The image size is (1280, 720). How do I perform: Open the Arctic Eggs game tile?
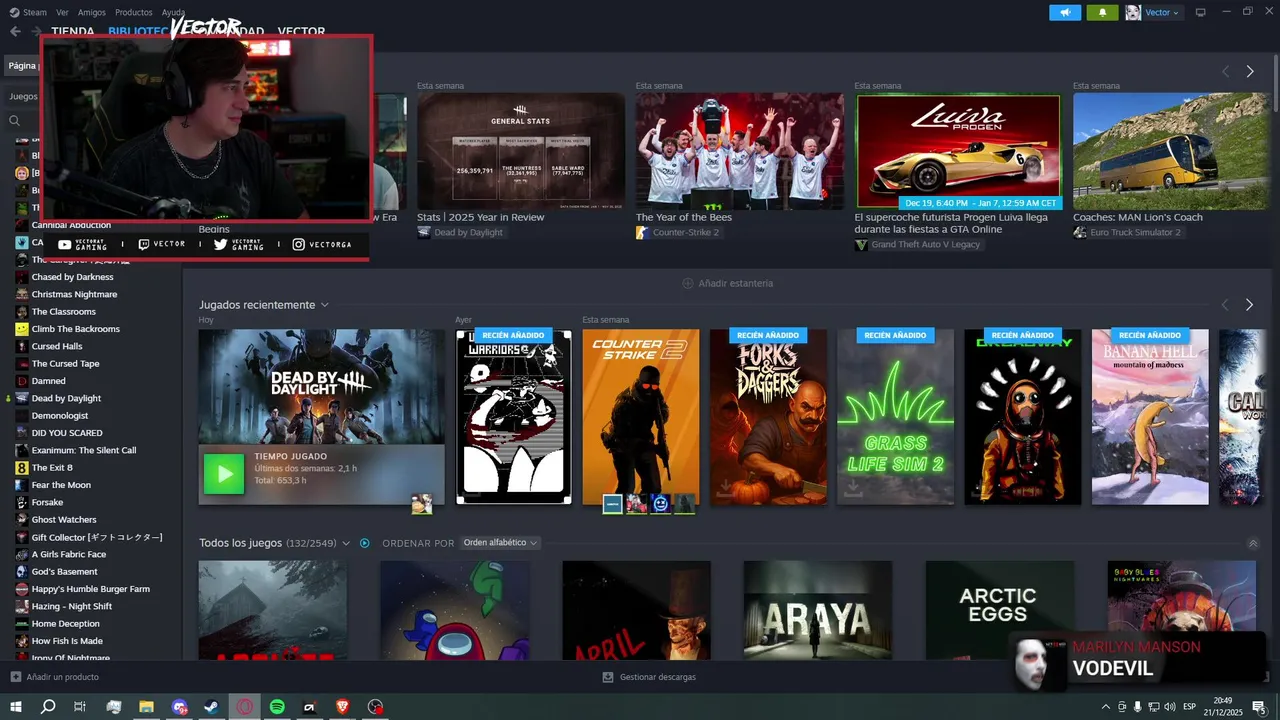click(x=1000, y=610)
